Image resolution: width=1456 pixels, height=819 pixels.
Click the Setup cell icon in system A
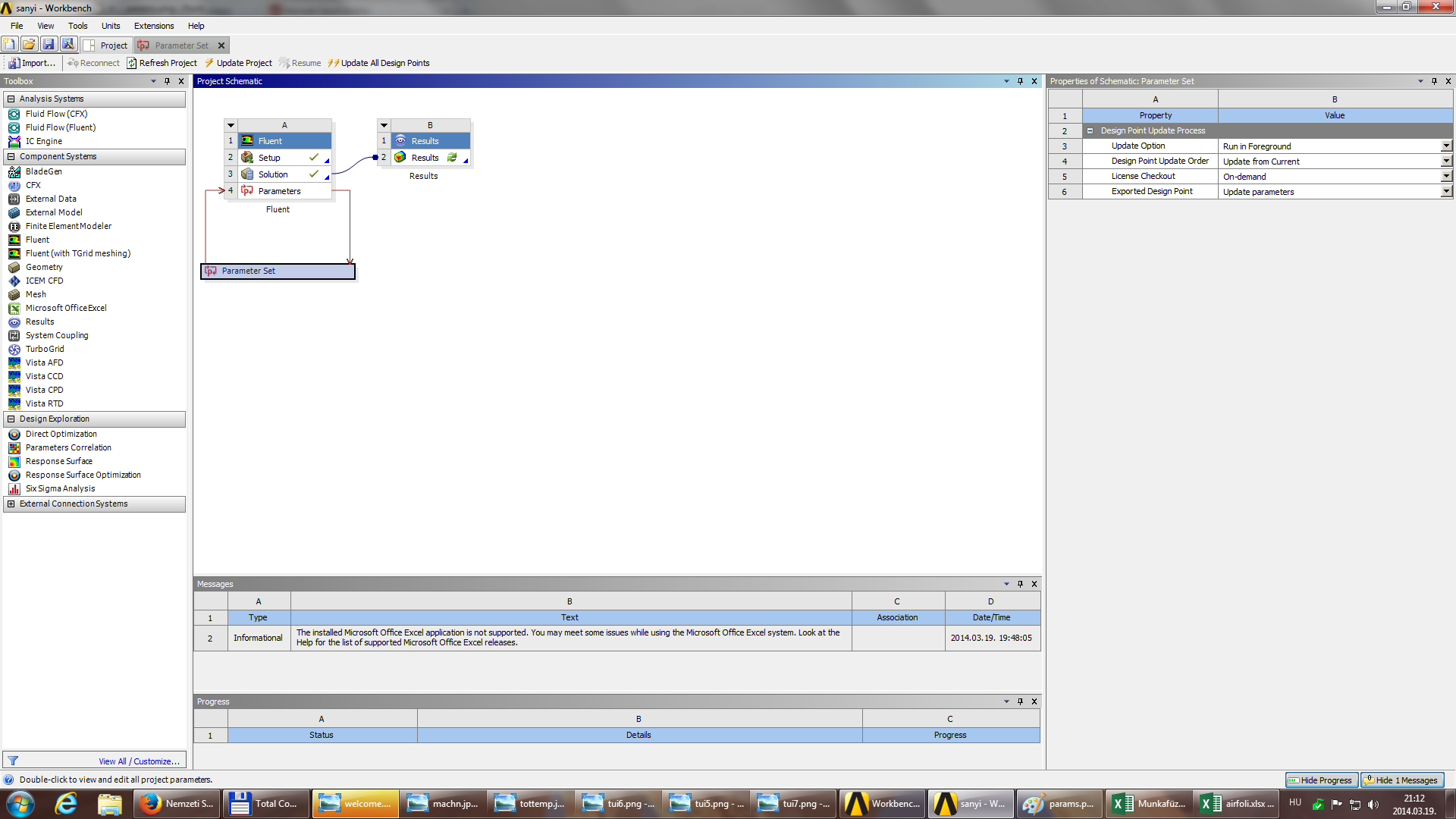pos(247,158)
